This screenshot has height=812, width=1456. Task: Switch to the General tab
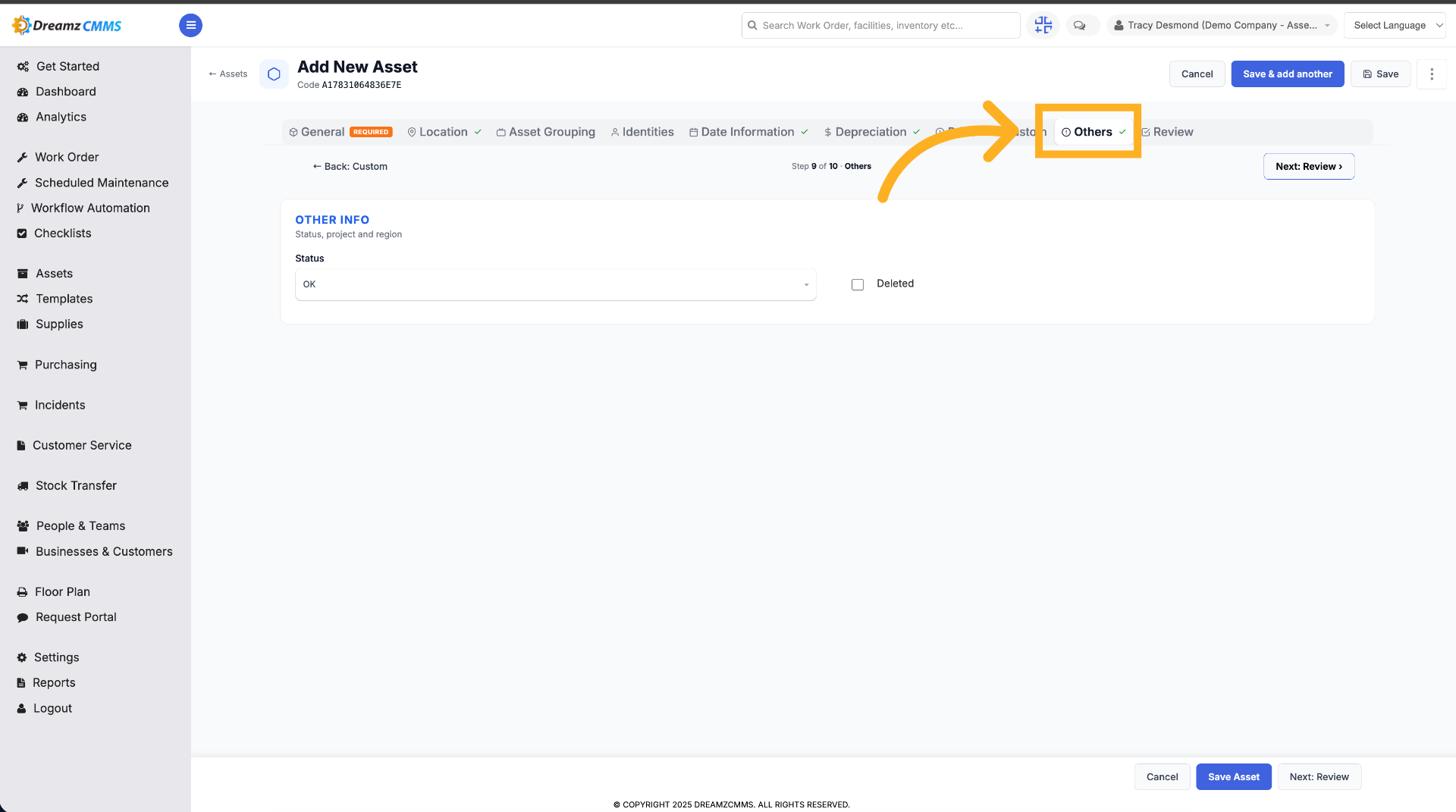340,132
